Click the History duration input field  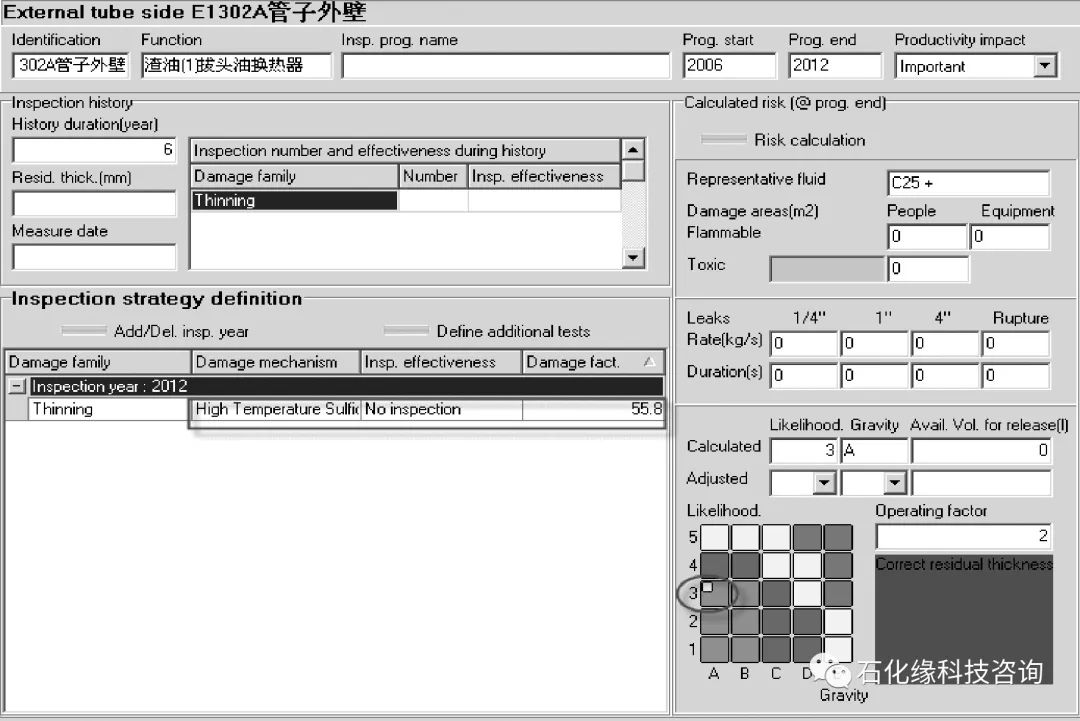coord(94,150)
